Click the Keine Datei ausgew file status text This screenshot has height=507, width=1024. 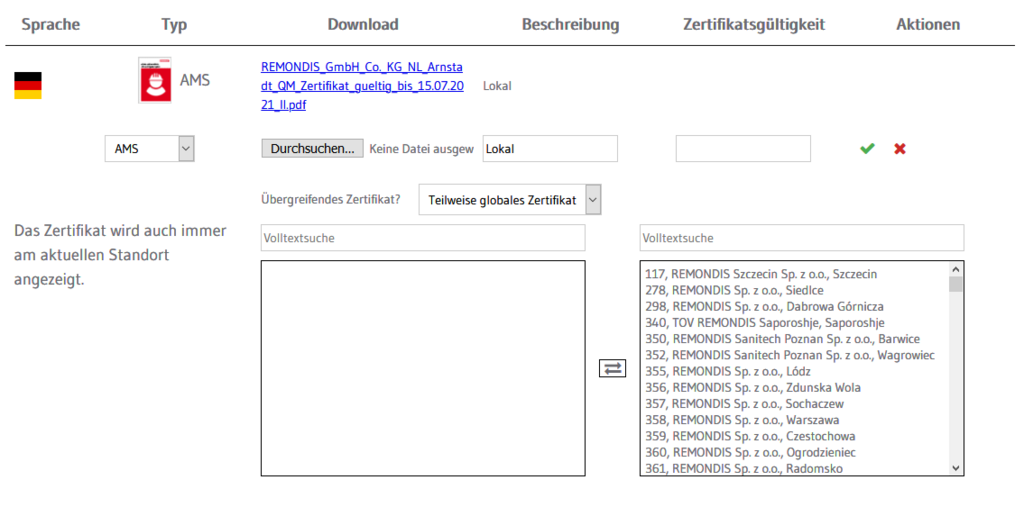tap(421, 149)
